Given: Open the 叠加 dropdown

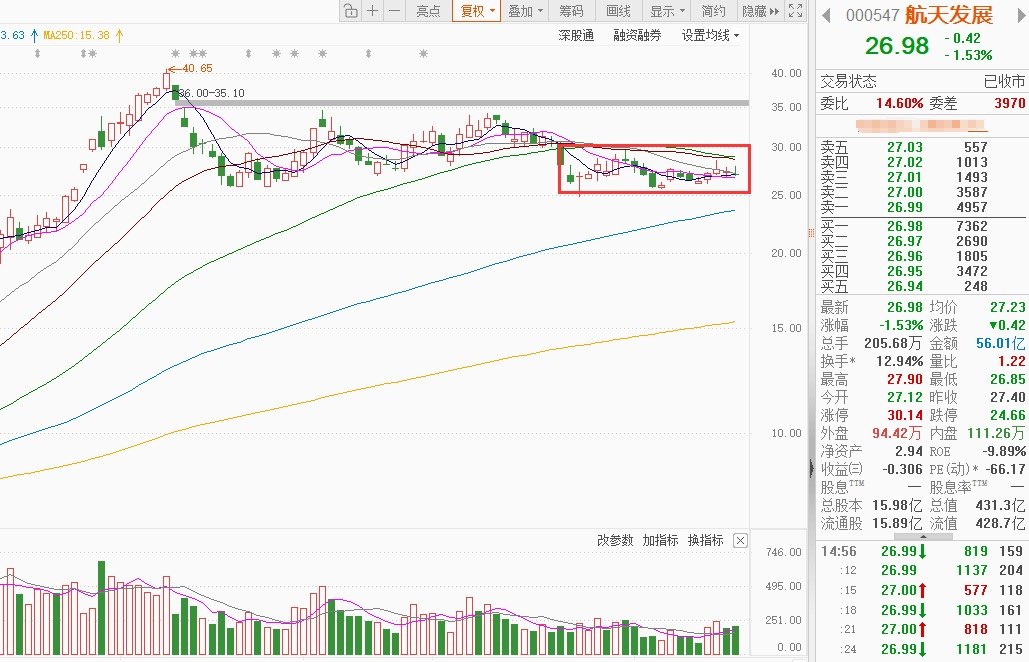Looking at the screenshot, I should click(525, 10).
